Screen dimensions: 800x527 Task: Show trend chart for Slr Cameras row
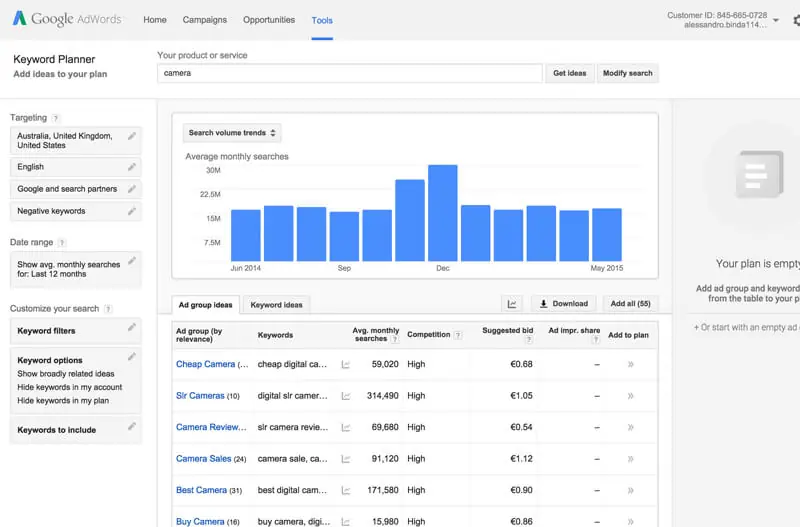[345, 396]
